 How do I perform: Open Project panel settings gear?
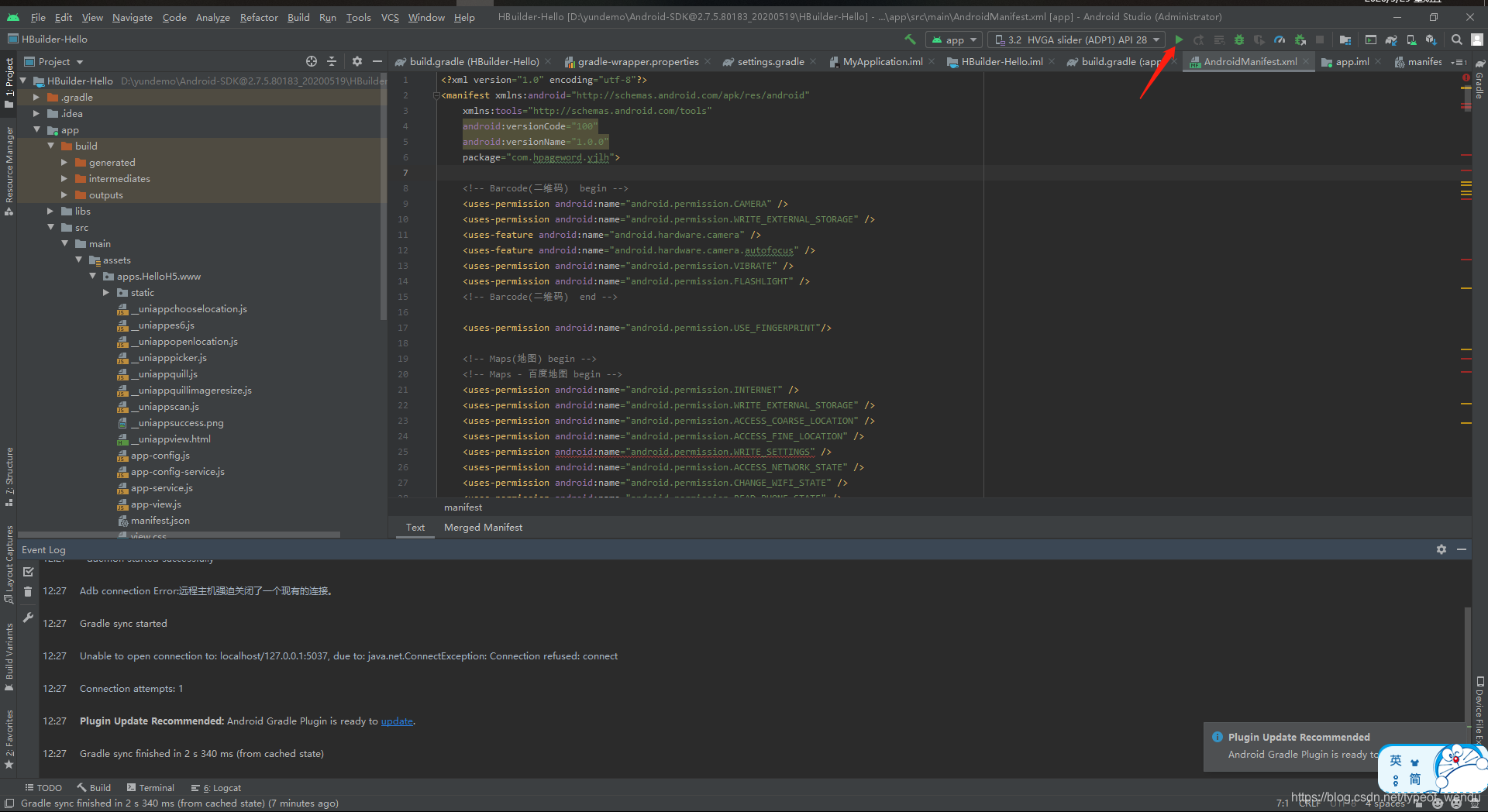[357, 61]
